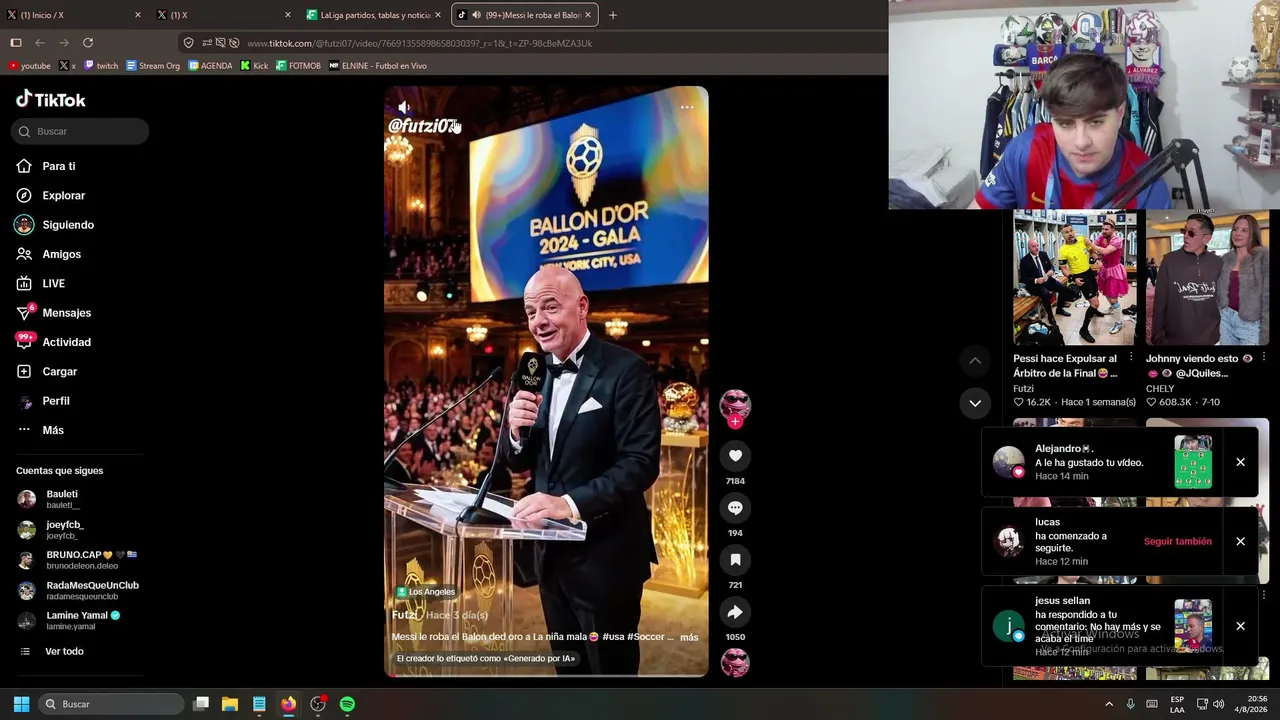The height and width of the screenshot is (720, 1280).
Task: Open the Los Angeles location tag
Action: point(426,592)
